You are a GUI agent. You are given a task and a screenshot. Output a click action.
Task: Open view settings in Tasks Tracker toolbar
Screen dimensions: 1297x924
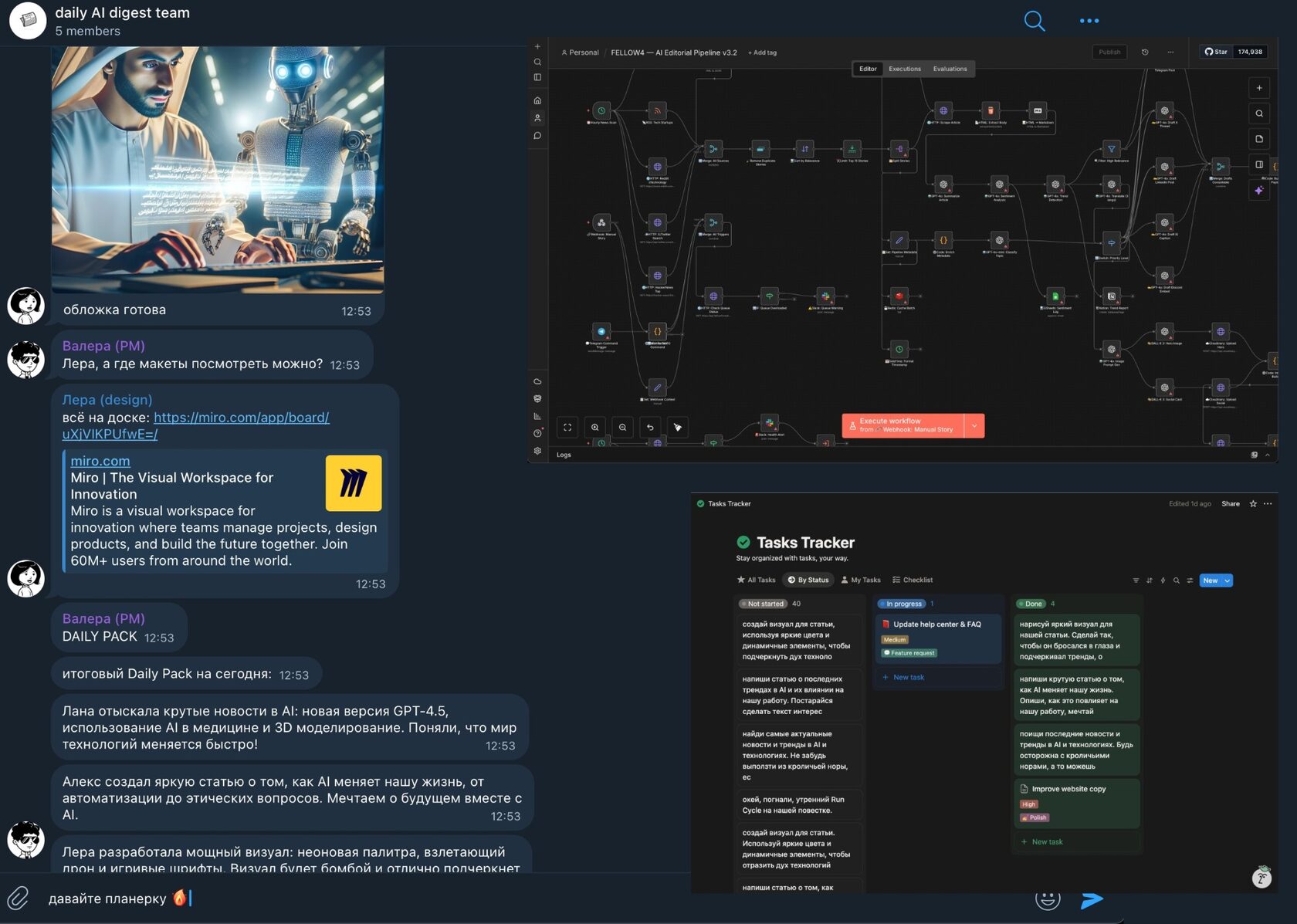1190,580
